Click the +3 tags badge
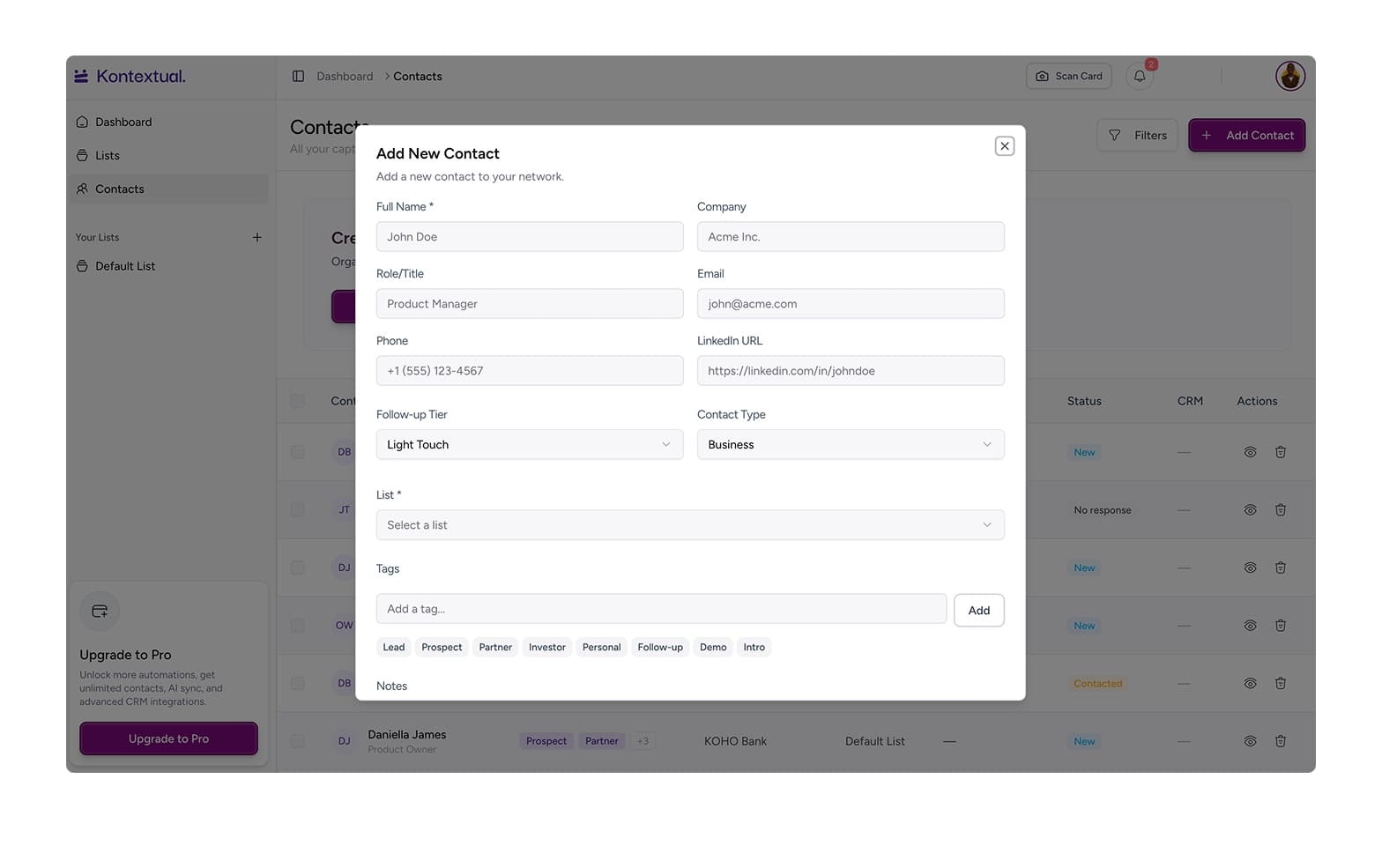The image size is (1382, 868). click(643, 741)
